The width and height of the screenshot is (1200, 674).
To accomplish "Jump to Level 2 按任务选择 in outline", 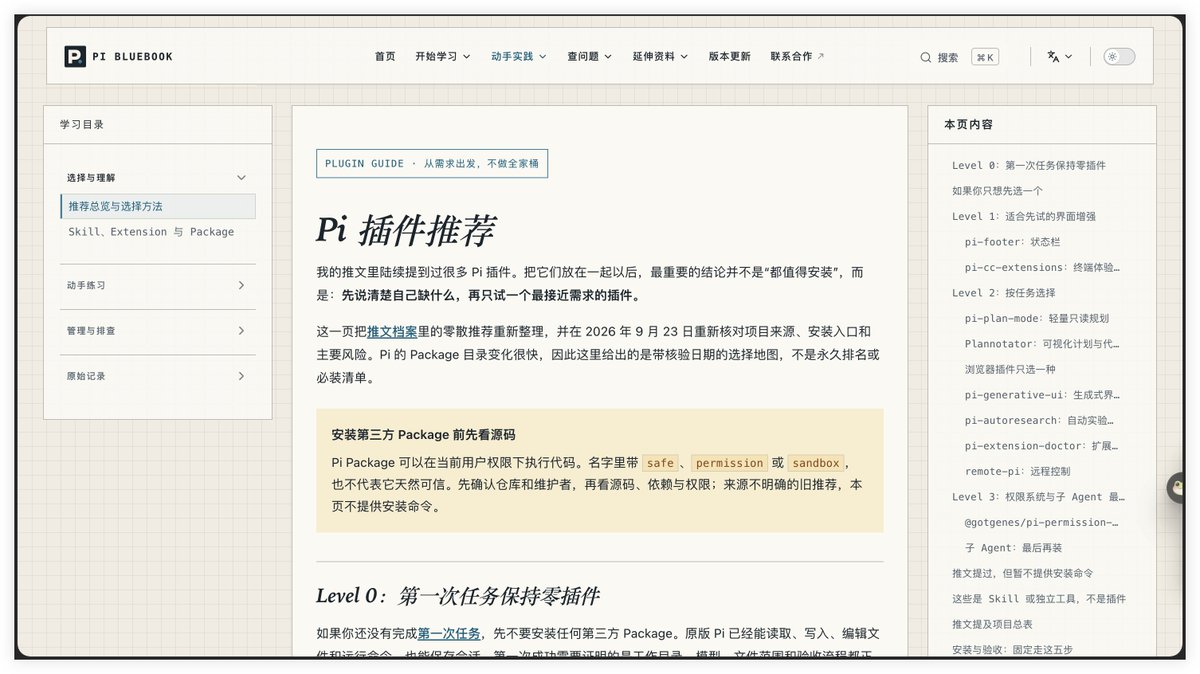I will tap(1004, 293).
